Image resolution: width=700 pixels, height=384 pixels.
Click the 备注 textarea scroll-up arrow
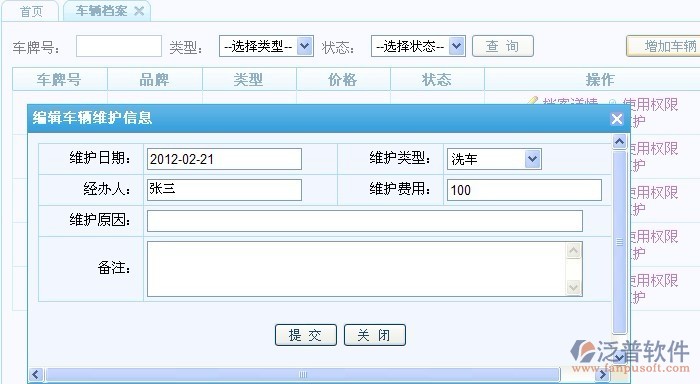click(x=573, y=250)
